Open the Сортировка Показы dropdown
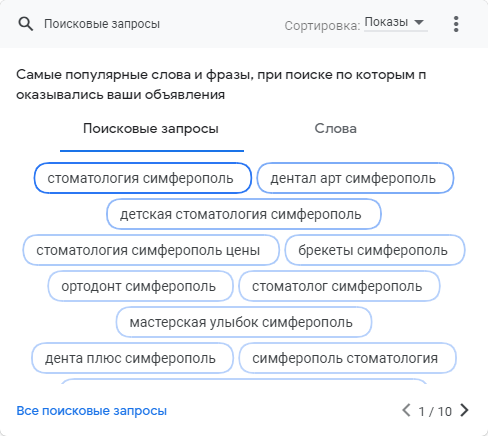The image size is (488, 436). [395, 23]
